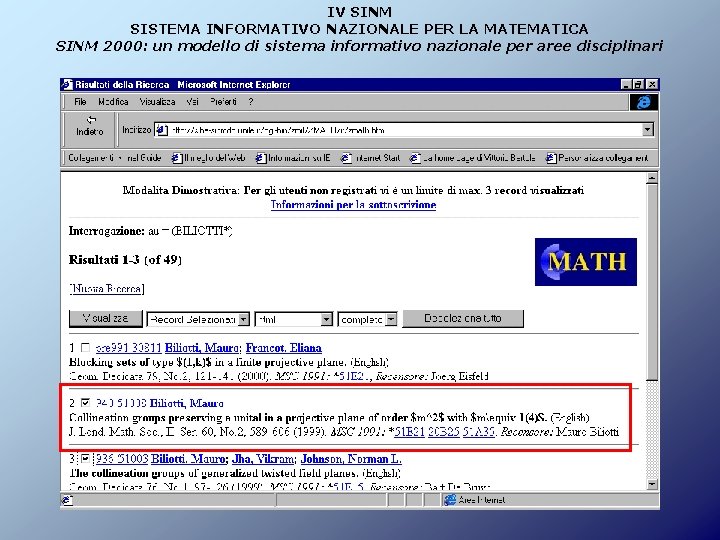Open Biliotti, Mauro link in result 3
Image resolution: width=720 pixels, height=540 pixels.
(x=188, y=459)
